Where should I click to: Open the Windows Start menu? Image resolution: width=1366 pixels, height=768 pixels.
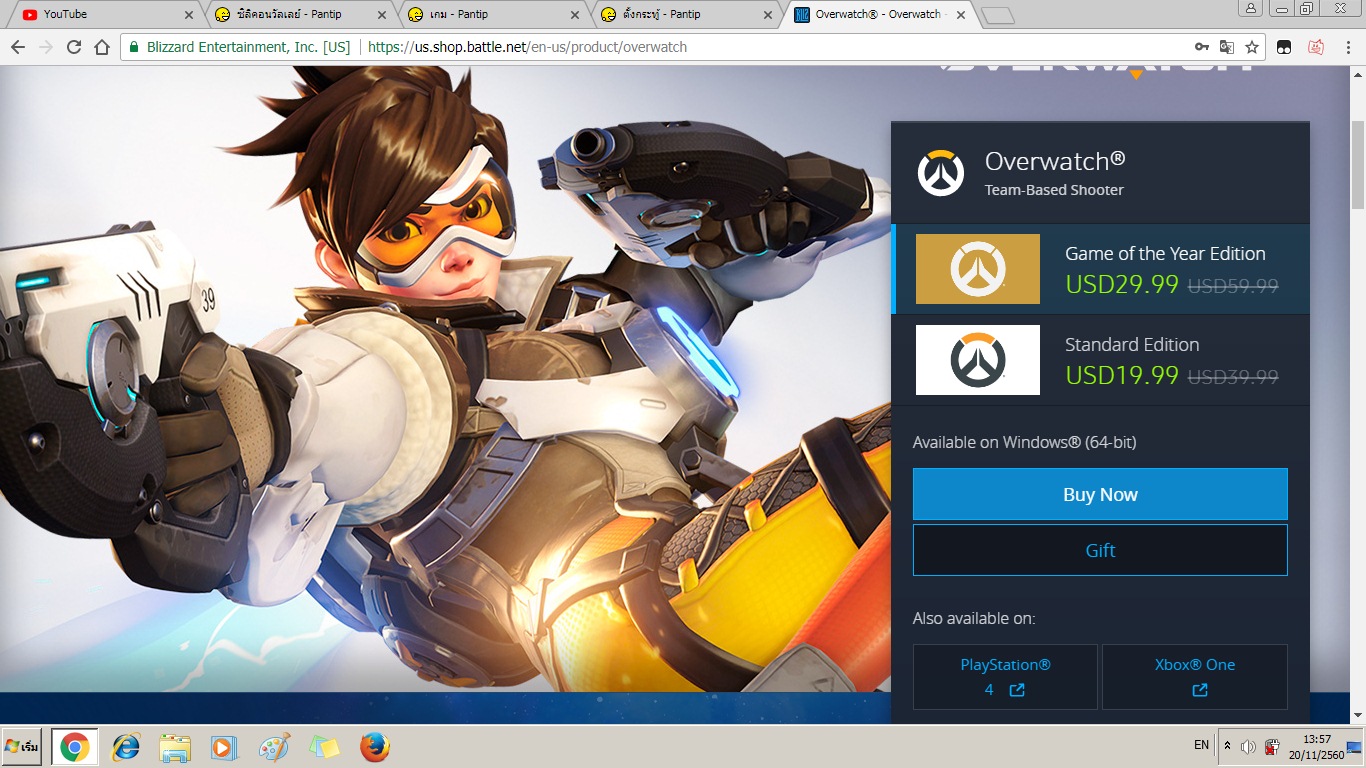coord(22,747)
